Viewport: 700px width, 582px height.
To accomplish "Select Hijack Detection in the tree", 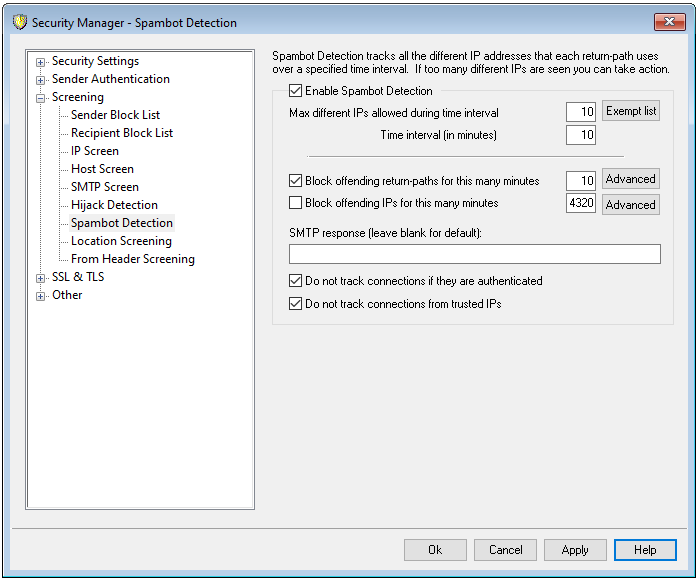I will 114,205.
